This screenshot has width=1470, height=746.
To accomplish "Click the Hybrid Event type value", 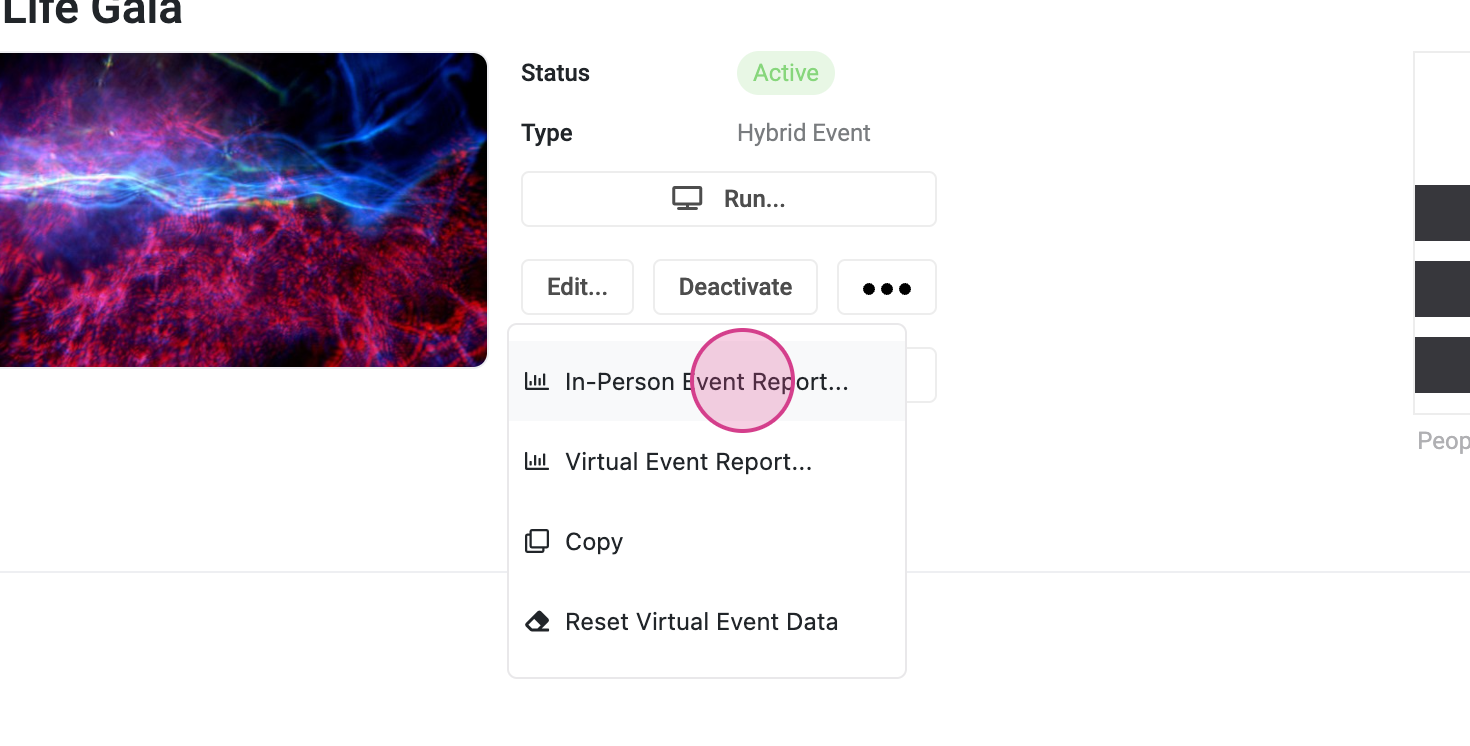I will pos(803,133).
